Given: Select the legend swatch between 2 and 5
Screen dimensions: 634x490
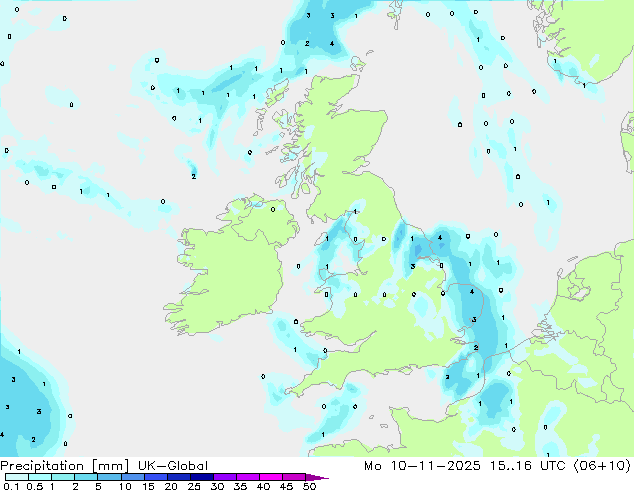Looking at the screenshot, I should coord(86,477).
